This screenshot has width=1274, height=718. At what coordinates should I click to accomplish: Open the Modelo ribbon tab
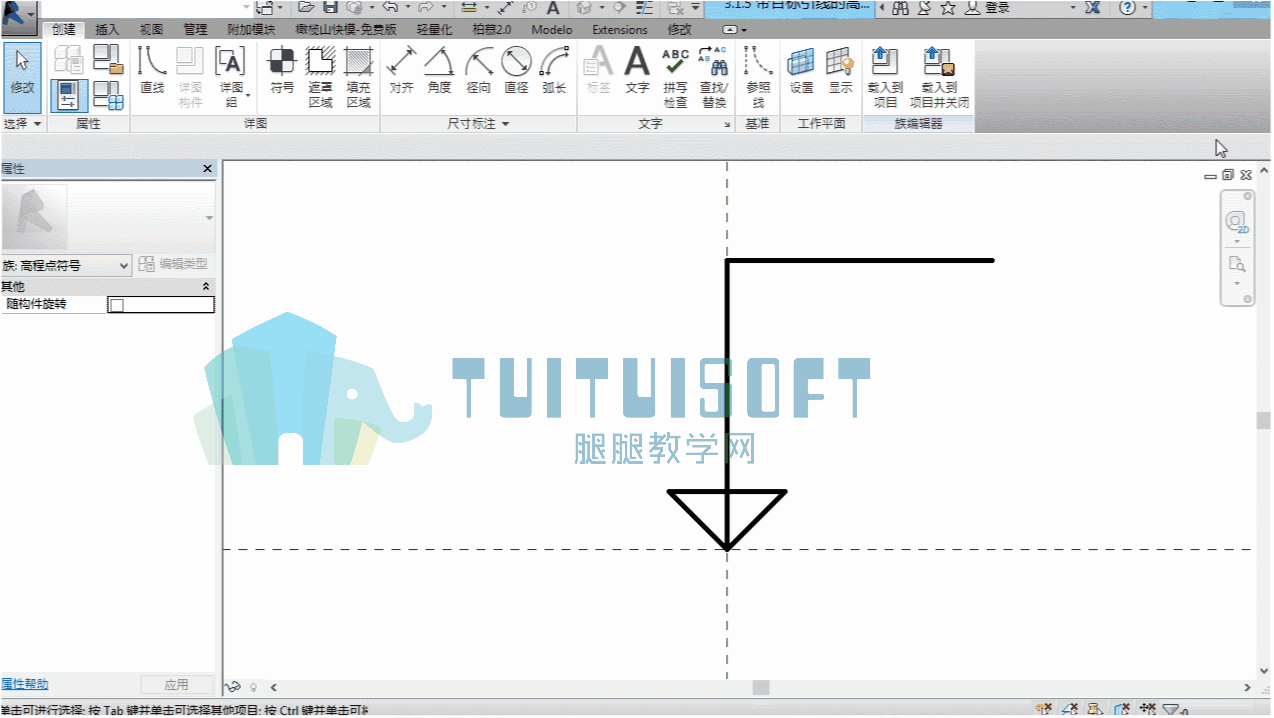pyautogui.click(x=552, y=30)
